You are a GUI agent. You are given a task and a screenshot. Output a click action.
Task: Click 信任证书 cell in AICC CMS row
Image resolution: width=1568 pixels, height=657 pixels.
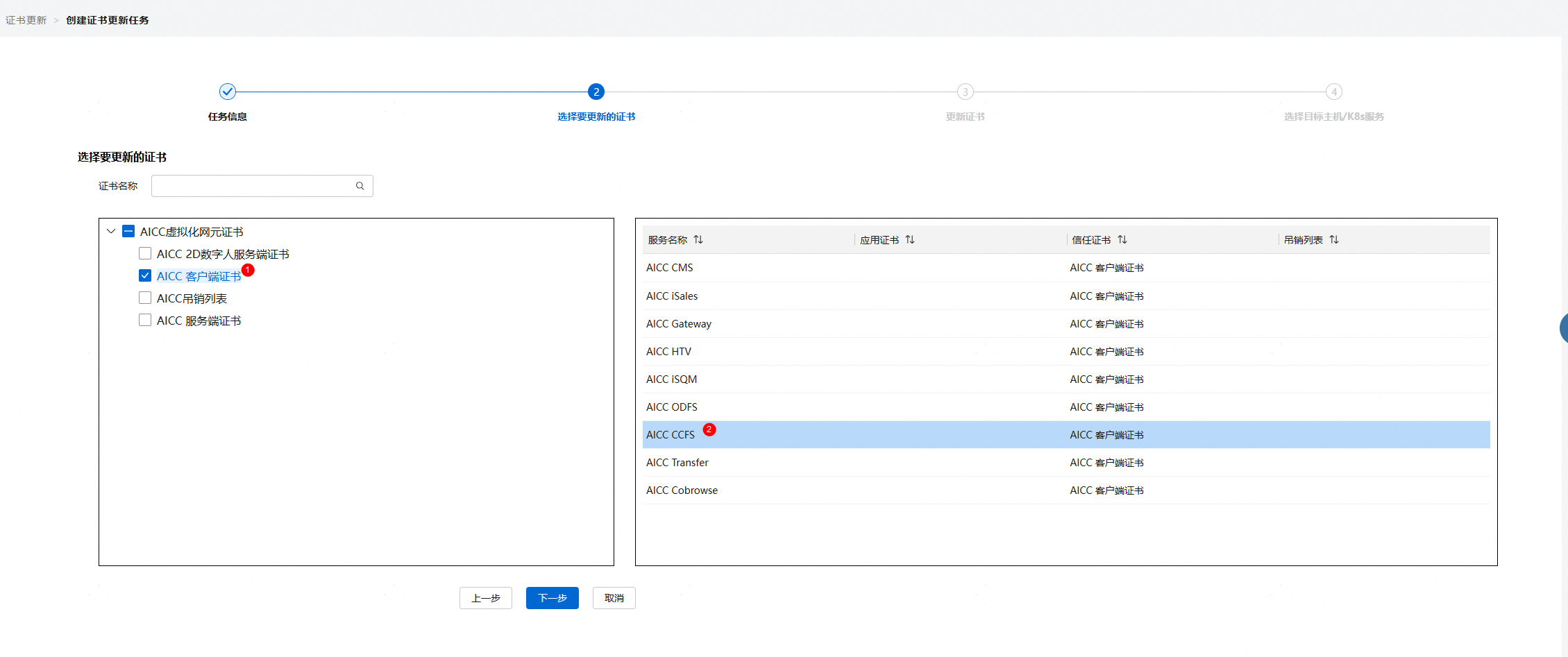1106,268
